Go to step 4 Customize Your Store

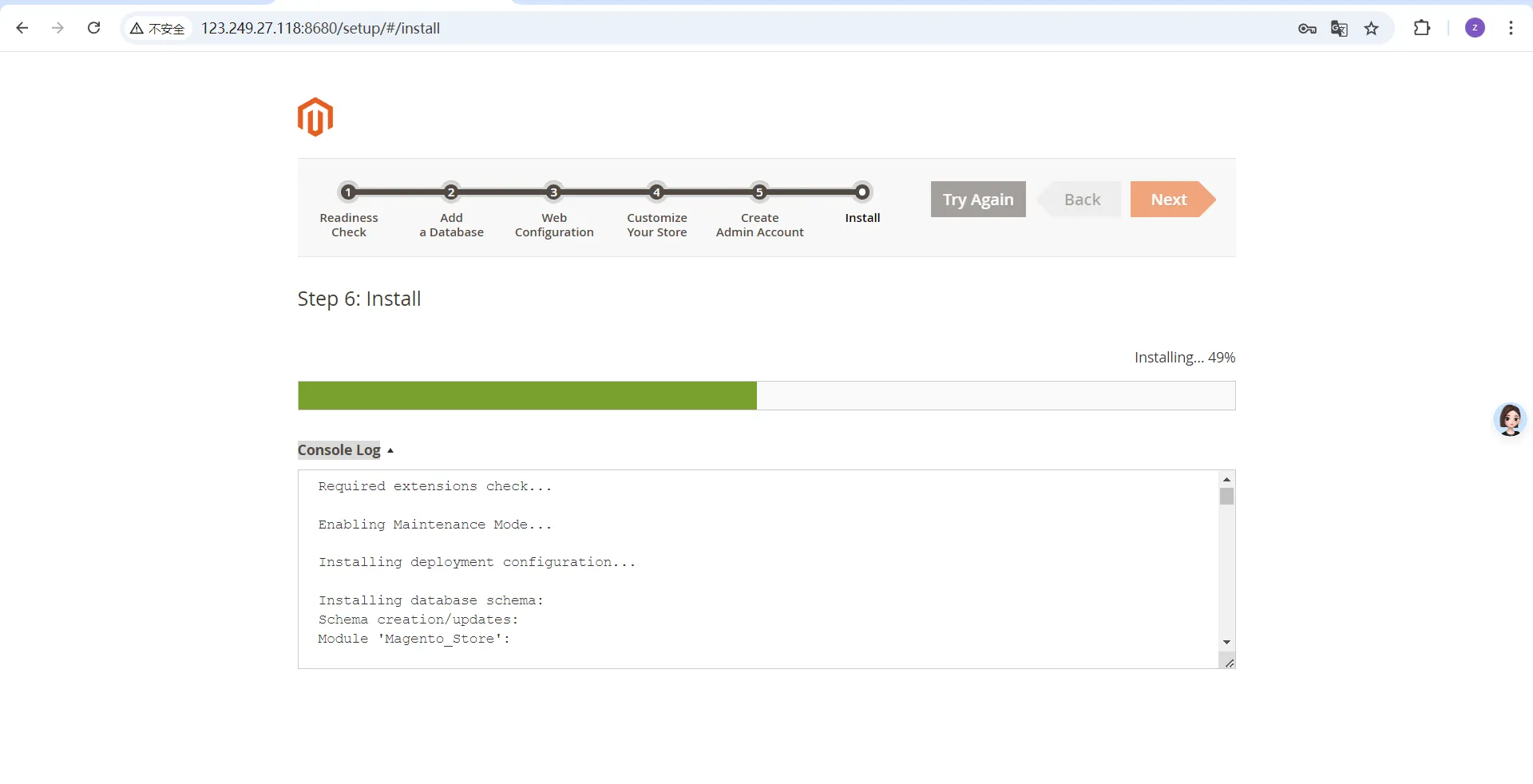[656, 210]
